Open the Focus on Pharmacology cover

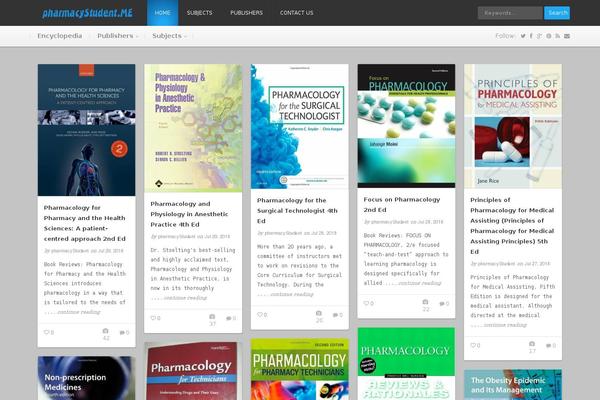tap(406, 126)
